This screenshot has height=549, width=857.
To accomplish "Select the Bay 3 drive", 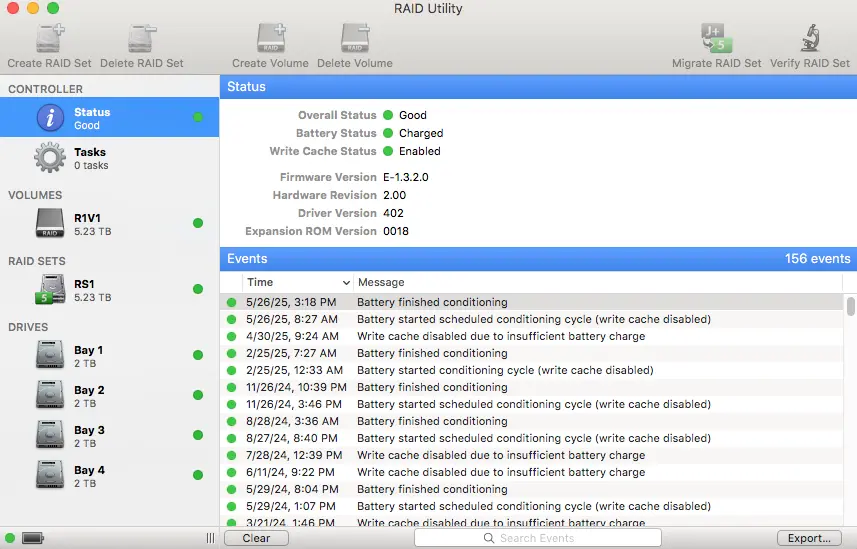I will point(109,436).
